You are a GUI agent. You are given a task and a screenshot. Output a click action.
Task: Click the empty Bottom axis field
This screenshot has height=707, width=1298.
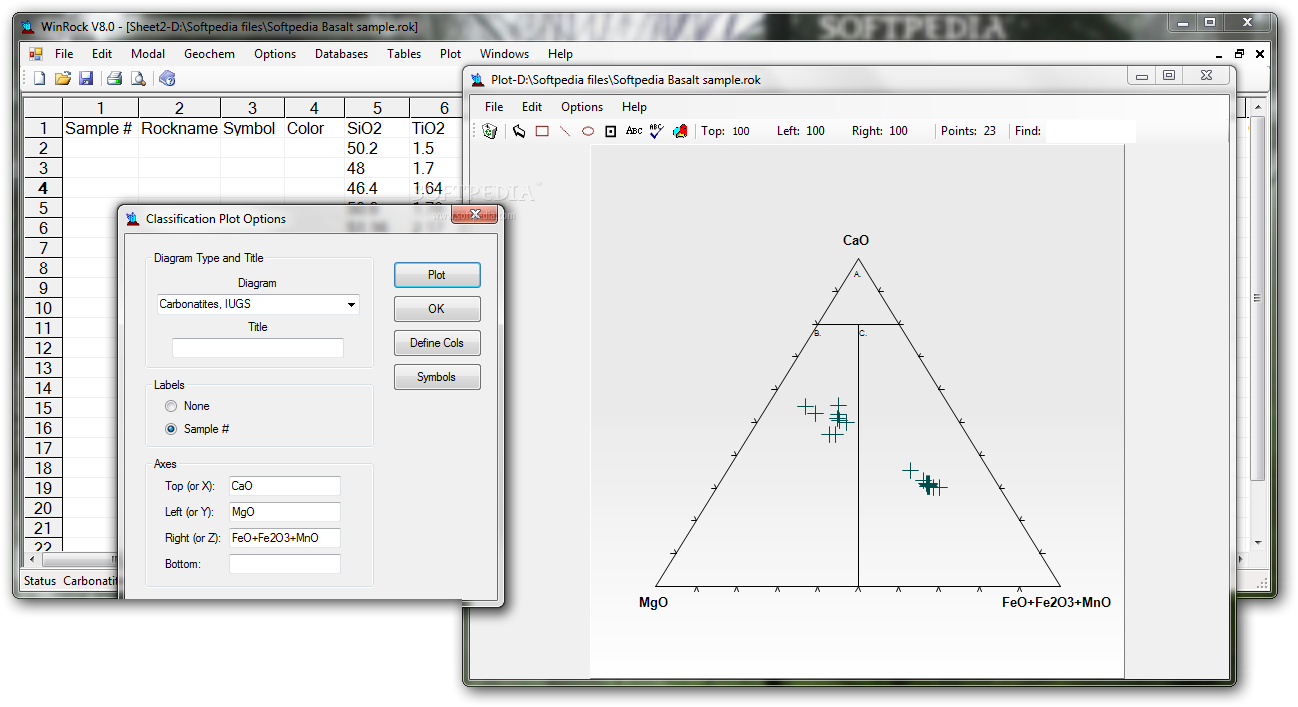(x=285, y=564)
